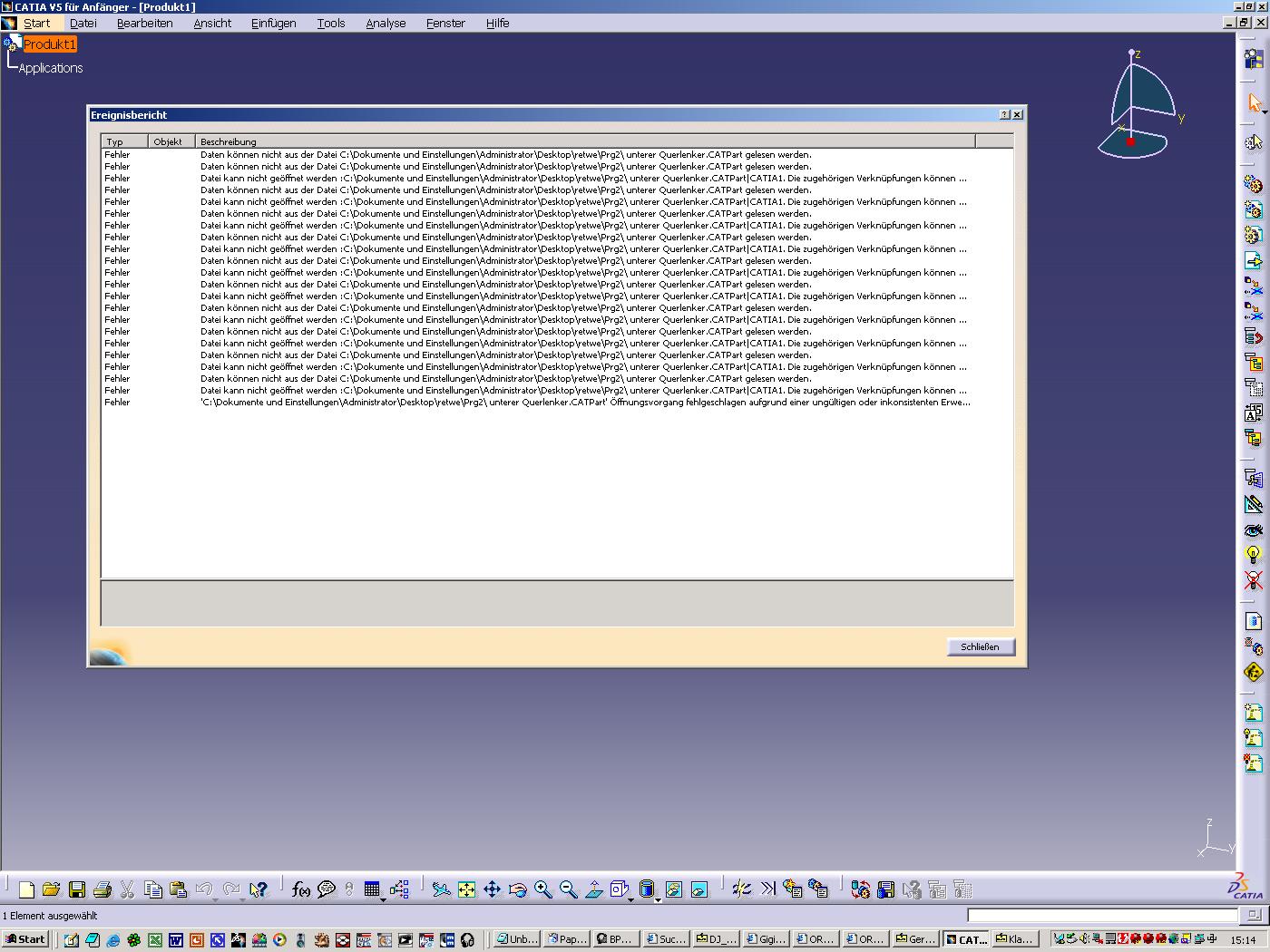Viewport: 1270px width, 952px height.
Task: Select Applications node in the tree
Action: pos(51,68)
